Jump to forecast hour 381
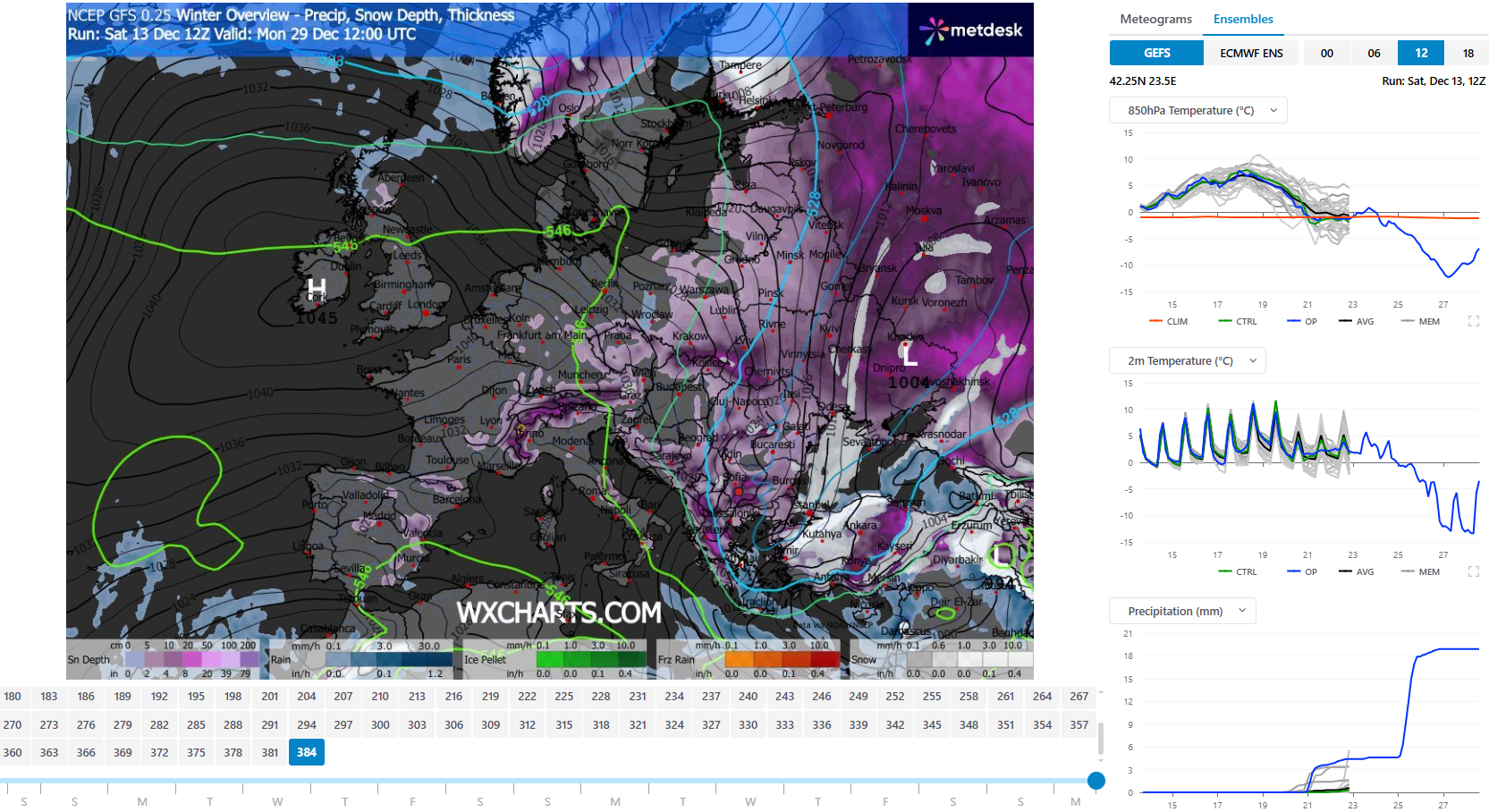This screenshot has height=812, width=1489. [x=269, y=753]
